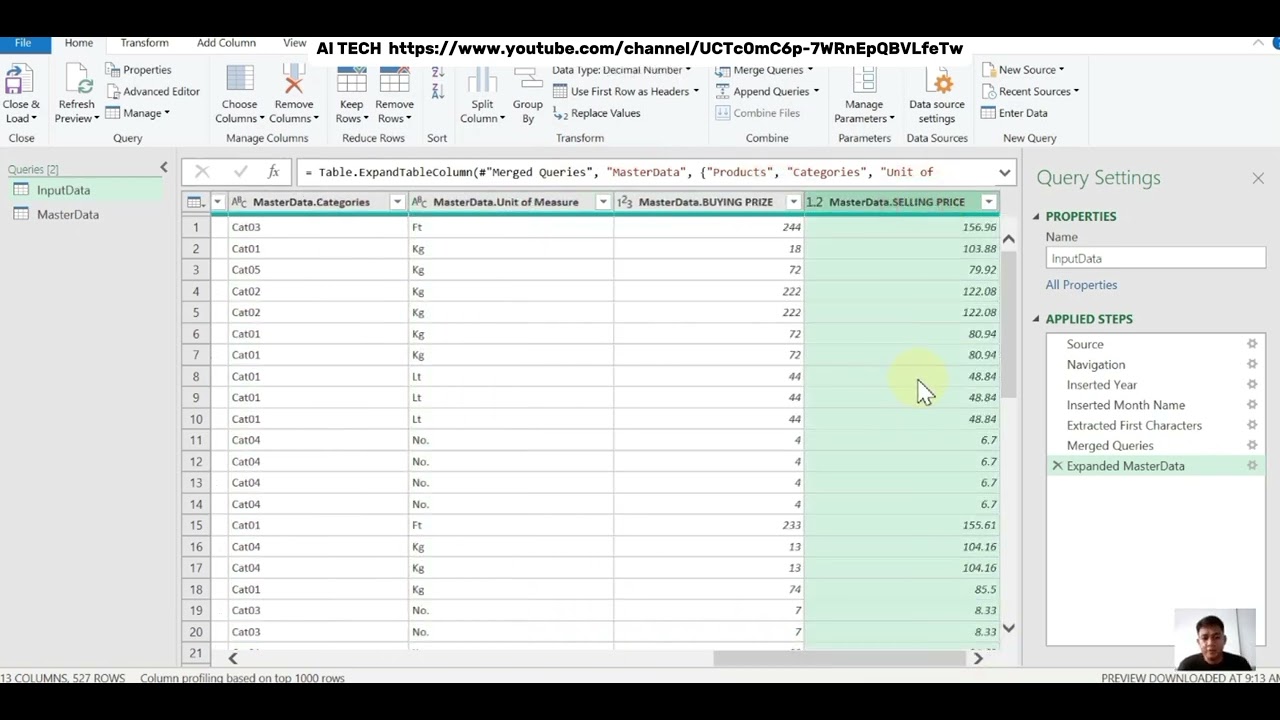Select MasterData.SELLING PRICE column header
Viewport: 1280px width, 720px height.
click(896, 202)
